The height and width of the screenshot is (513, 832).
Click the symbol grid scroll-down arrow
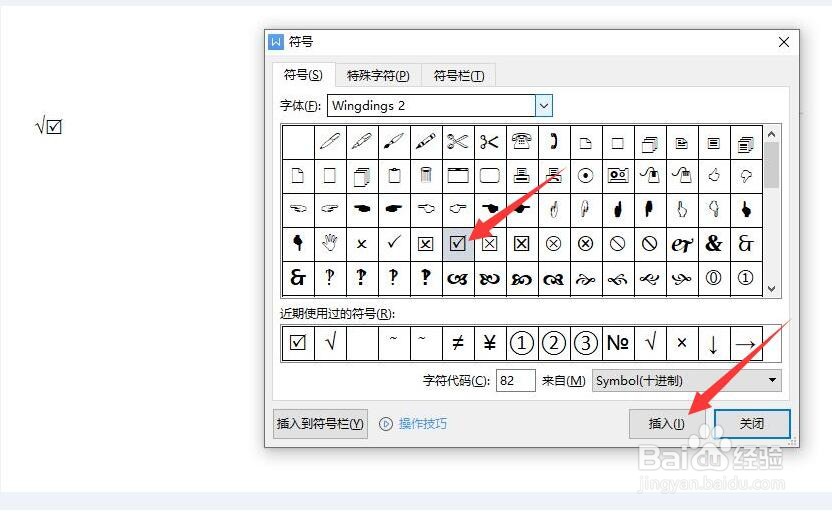pos(772,289)
